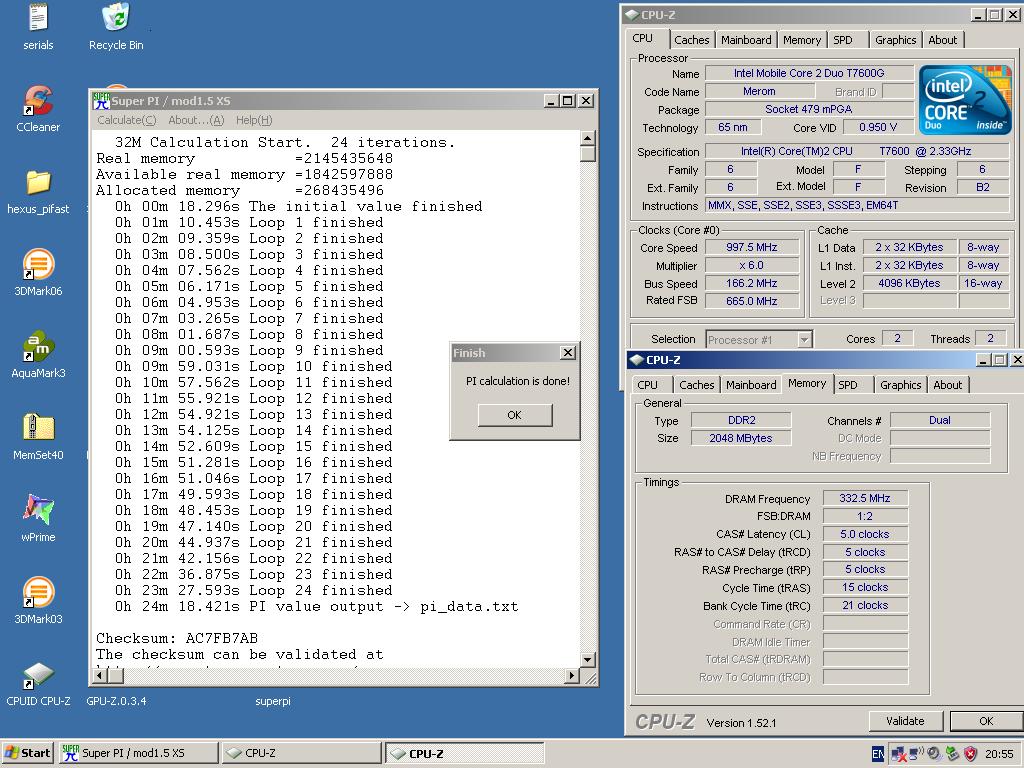The height and width of the screenshot is (768, 1024).
Task: Click the red shield security tray icon
Action: (x=971, y=754)
